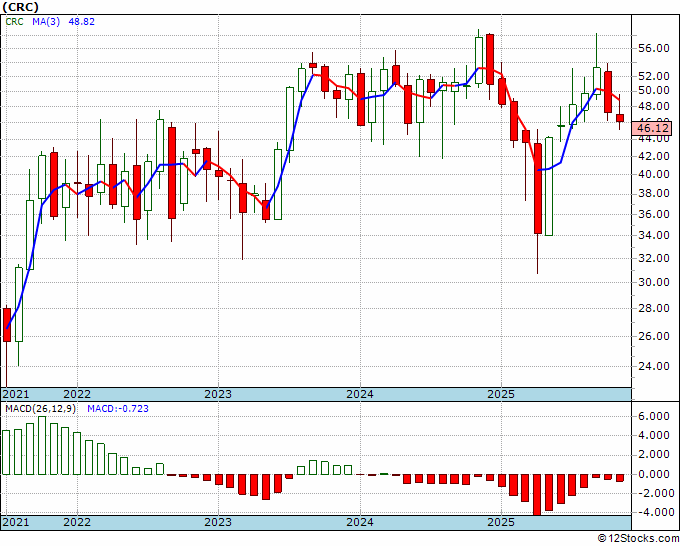The height and width of the screenshot is (546, 680).
Task: Click the 28.00 price axis label
Action: (x=654, y=308)
